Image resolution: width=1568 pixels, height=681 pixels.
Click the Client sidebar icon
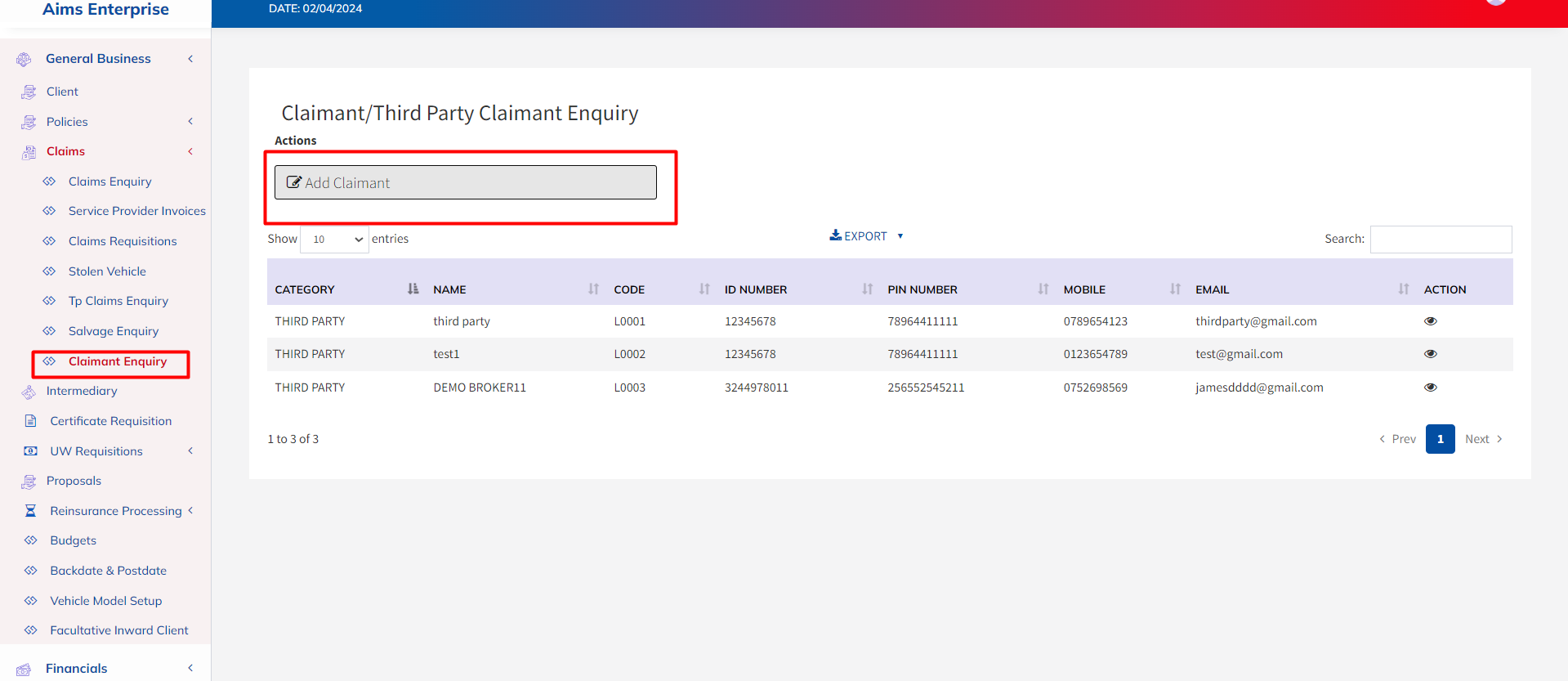pyautogui.click(x=29, y=92)
